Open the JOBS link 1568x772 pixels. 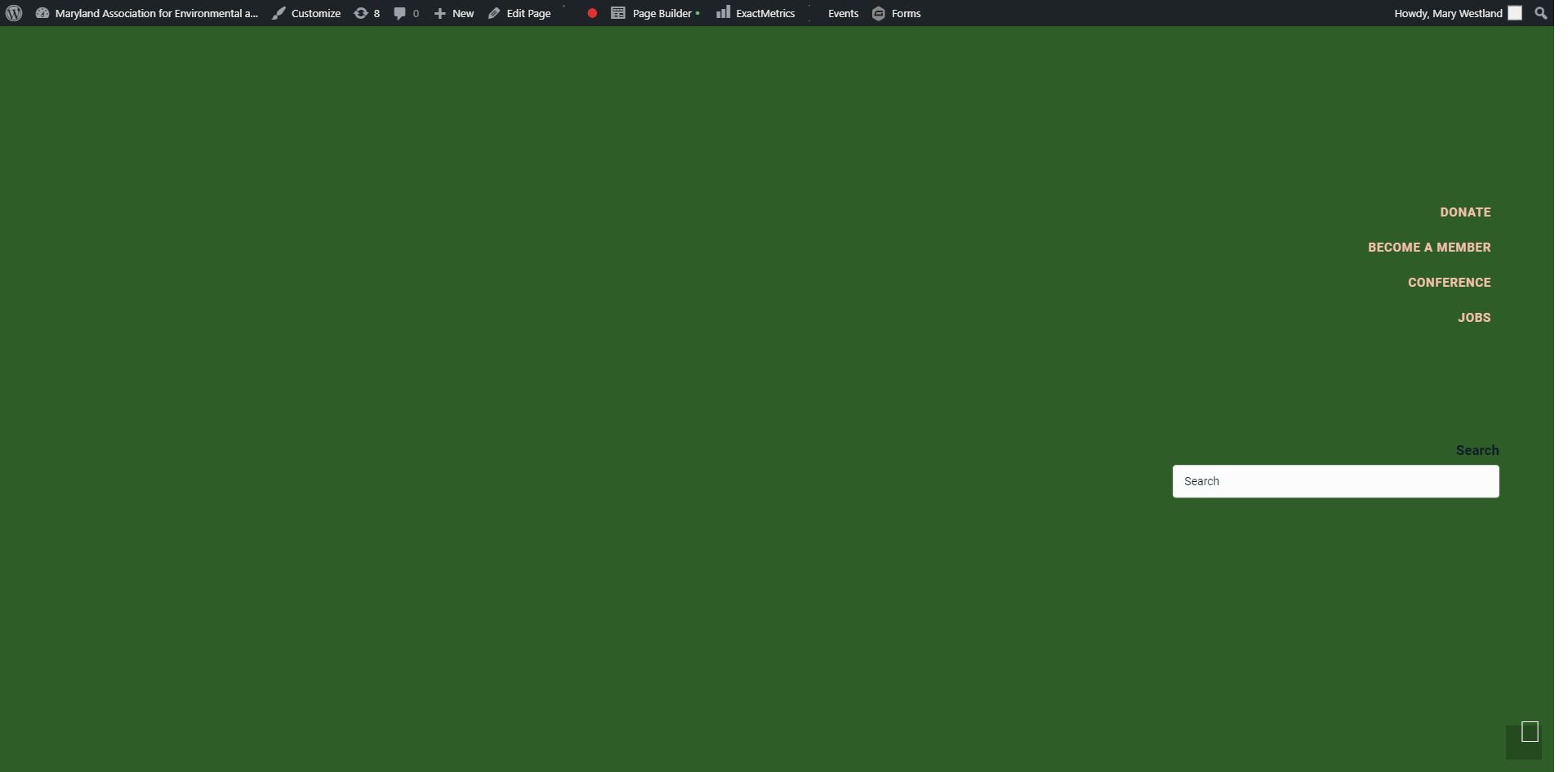point(1474,318)
